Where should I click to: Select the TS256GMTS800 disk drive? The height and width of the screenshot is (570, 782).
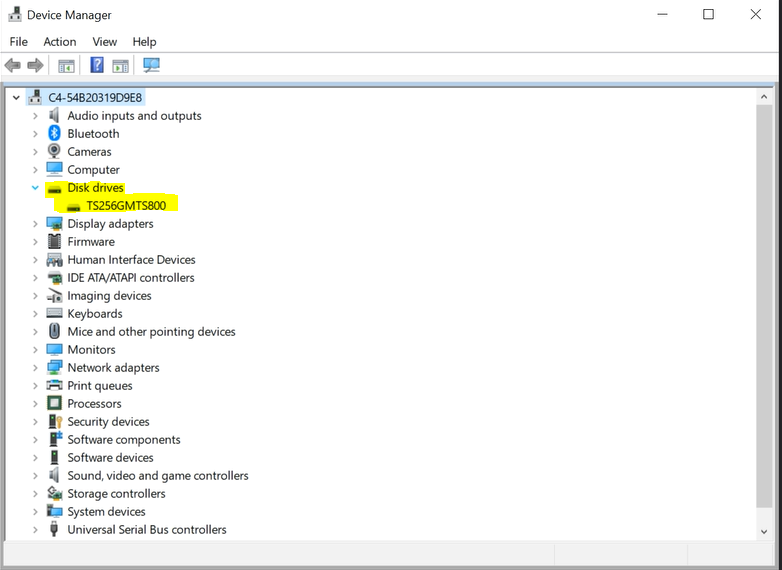(126, 205)
